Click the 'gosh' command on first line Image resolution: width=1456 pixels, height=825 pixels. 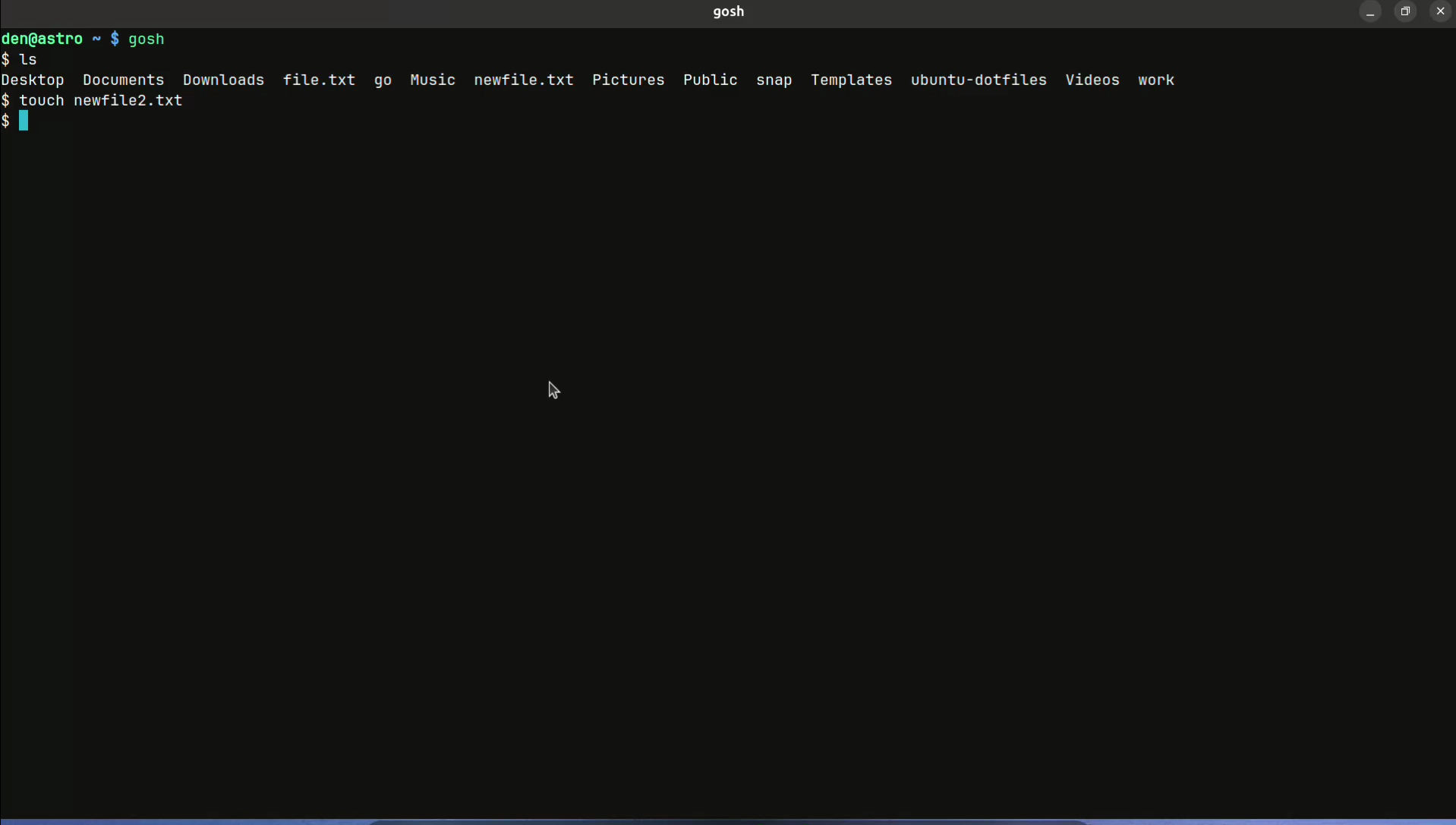(x=147, y=39)
